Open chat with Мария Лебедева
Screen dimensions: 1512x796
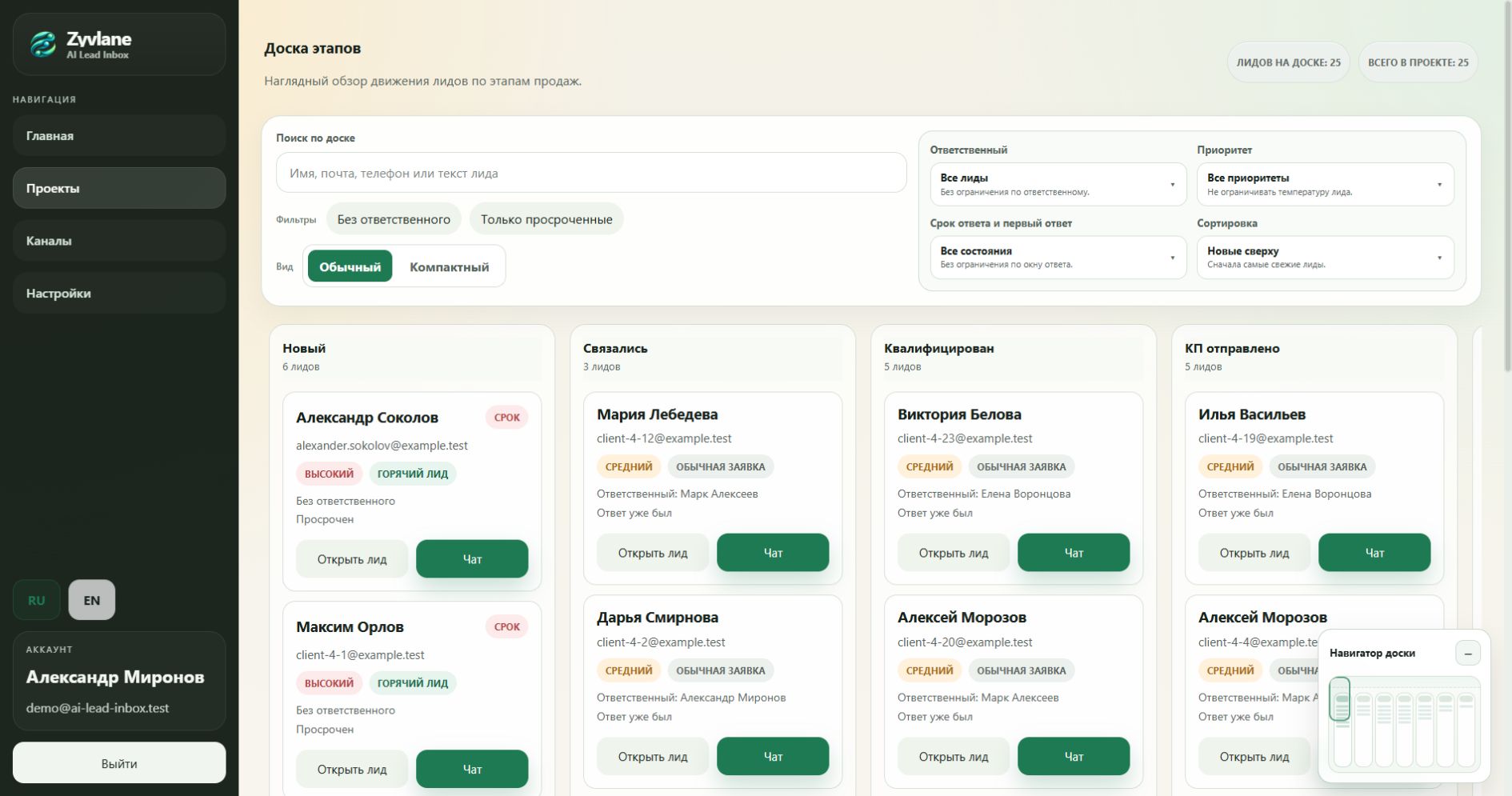coord(773,553)
